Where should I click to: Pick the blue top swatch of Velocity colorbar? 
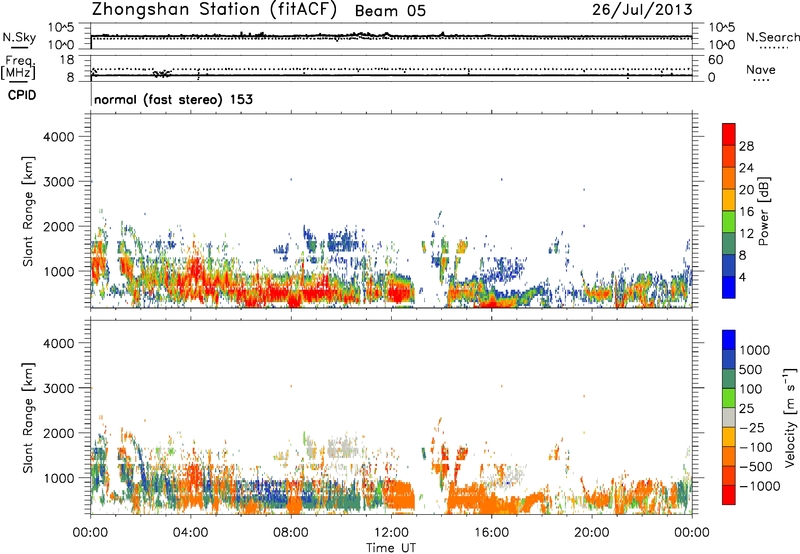pyautogui.click(x=729, y=340)
